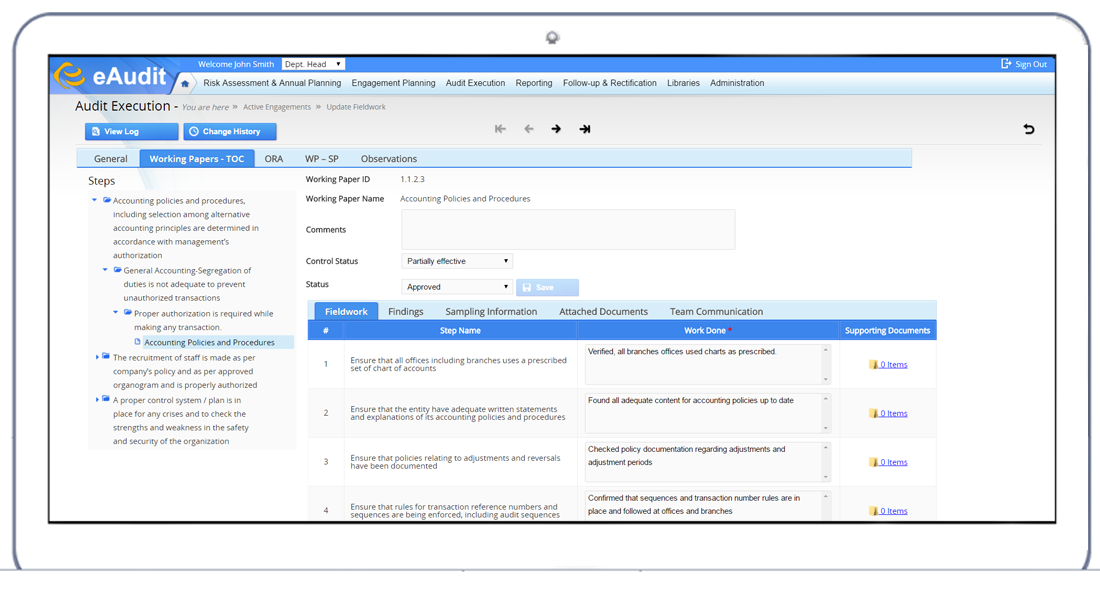Open the Observations tab
Viewport: 1100px width, 600px height.
(388, 159)
